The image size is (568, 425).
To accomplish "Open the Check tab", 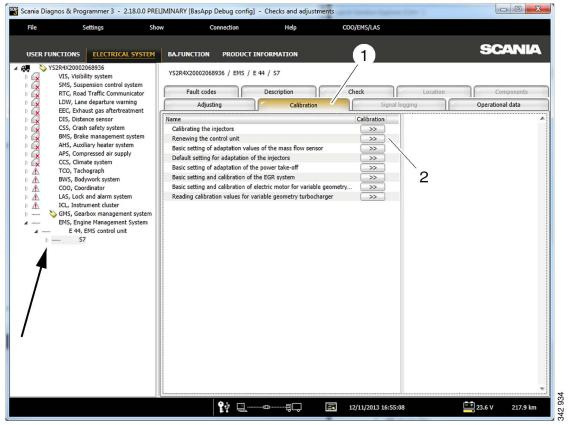I will coord(356,92).
